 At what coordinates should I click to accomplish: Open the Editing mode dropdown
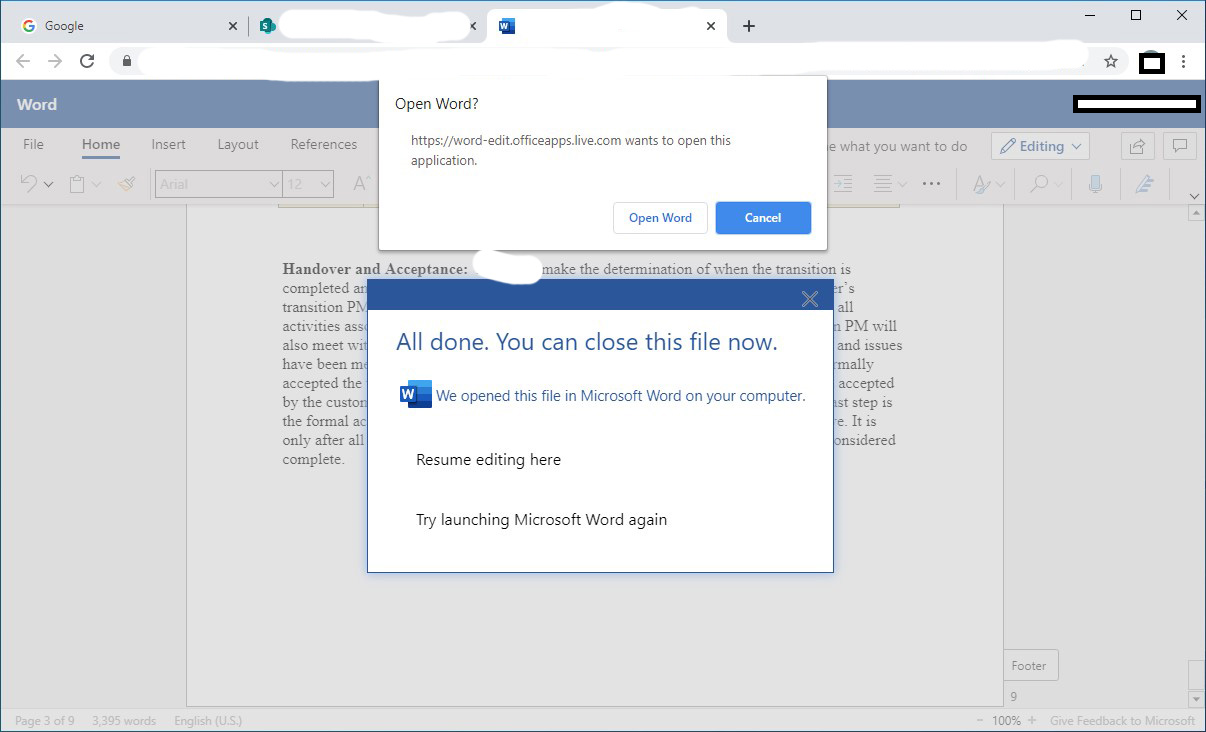pos(1040,146)
